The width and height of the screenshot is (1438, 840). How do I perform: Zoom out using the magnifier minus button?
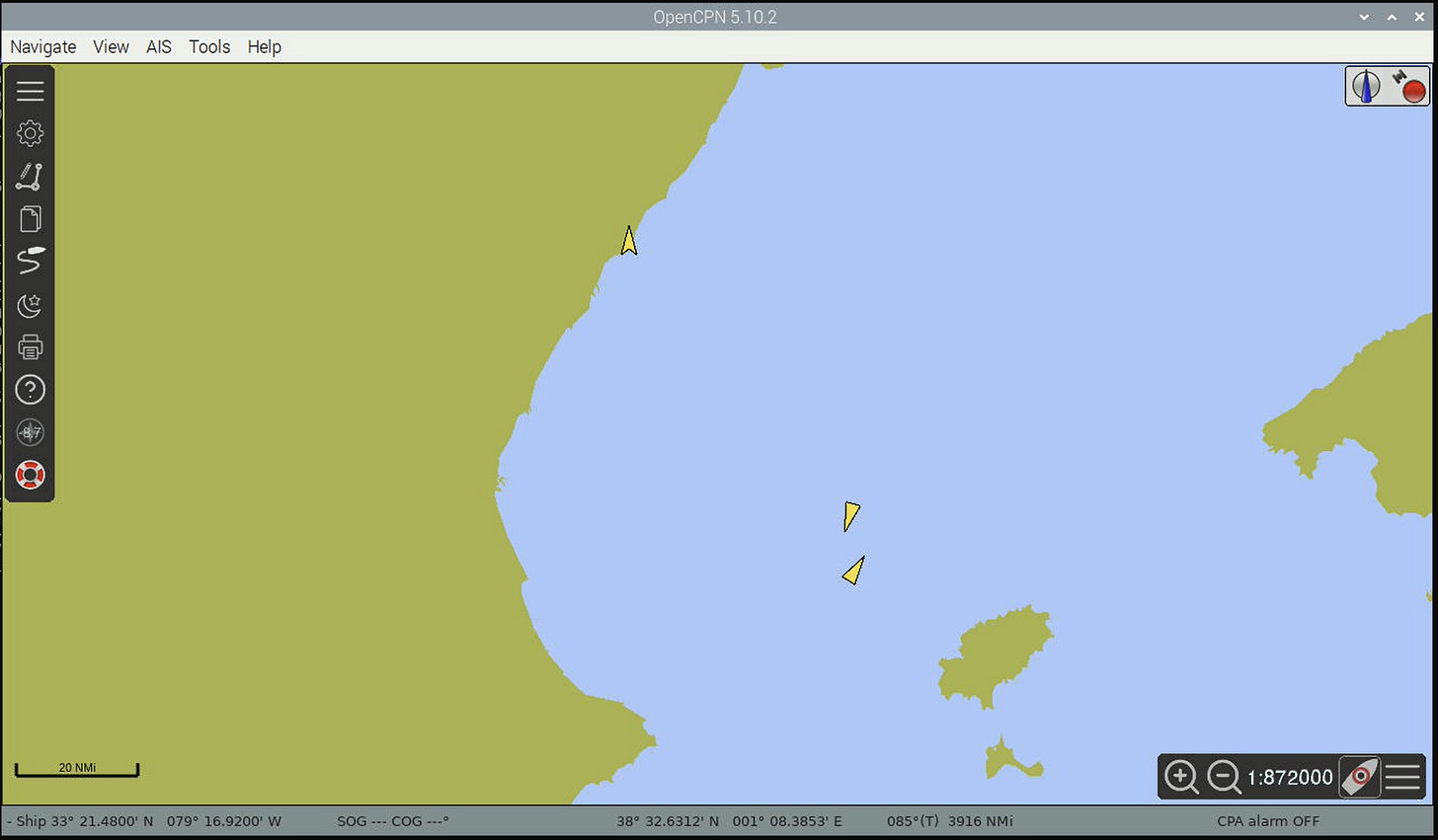click(x=1223, y=777)
